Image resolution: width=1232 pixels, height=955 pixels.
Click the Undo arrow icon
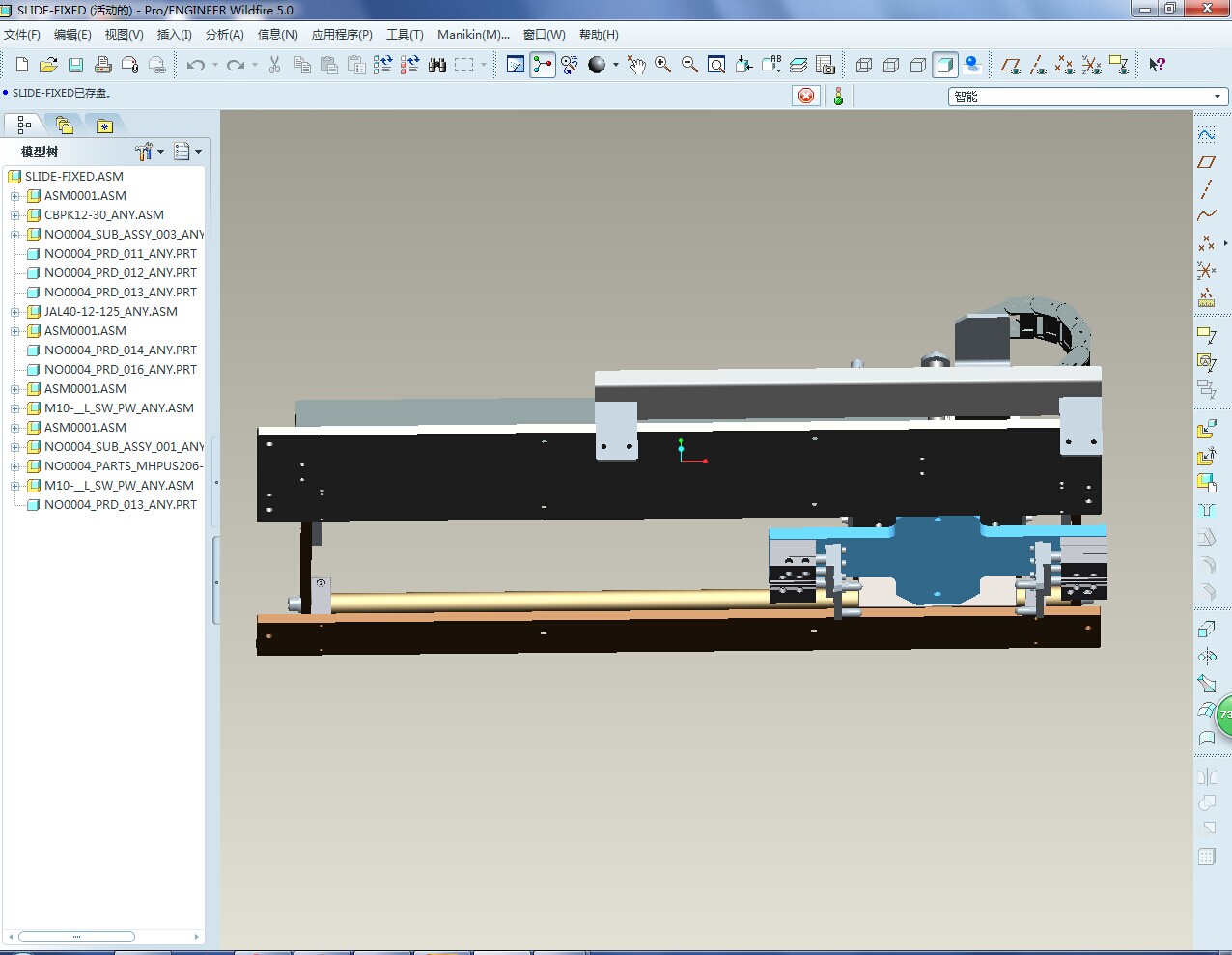[196, 65]
